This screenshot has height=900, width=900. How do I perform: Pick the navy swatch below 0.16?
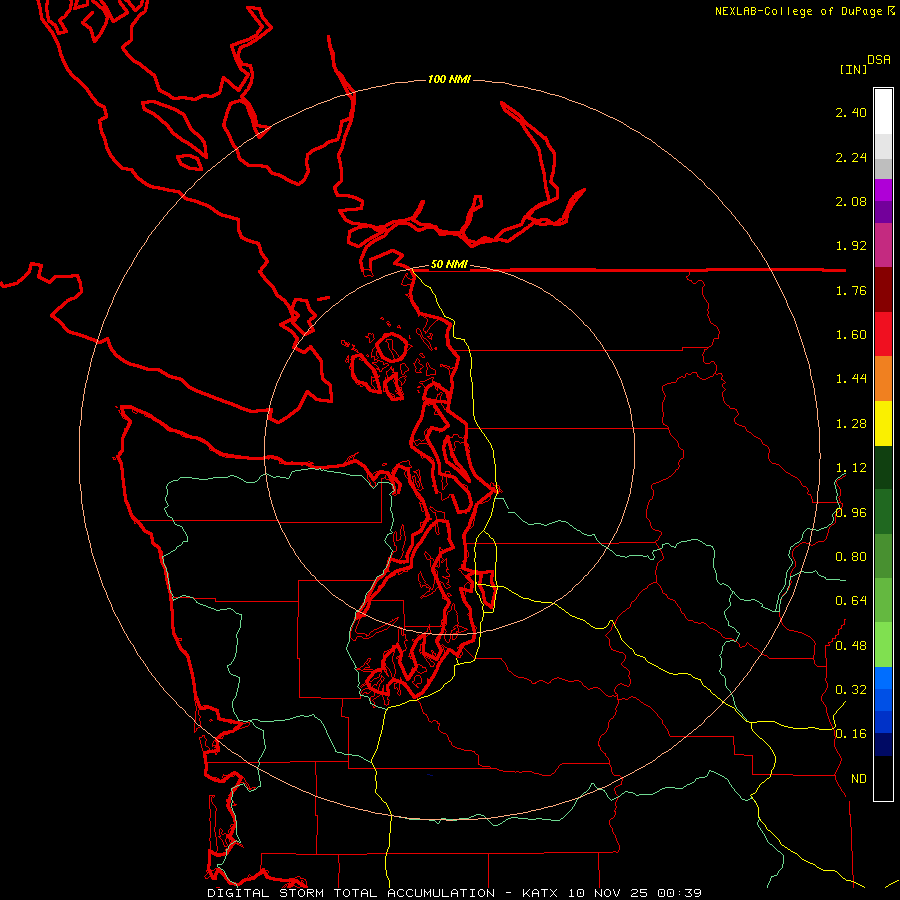pyautogui.click(x=883, y=744)
